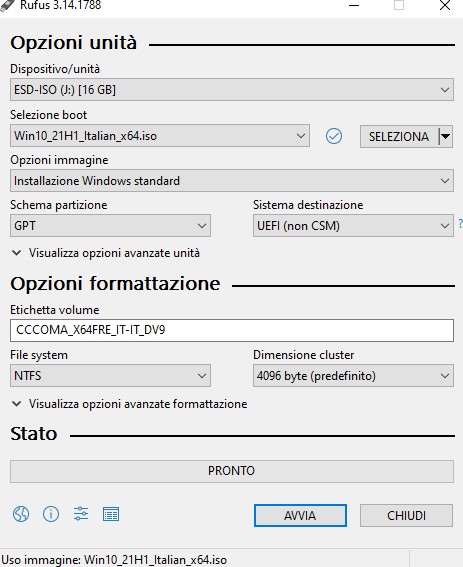Minimize the Rufus window

click(354, 5)
